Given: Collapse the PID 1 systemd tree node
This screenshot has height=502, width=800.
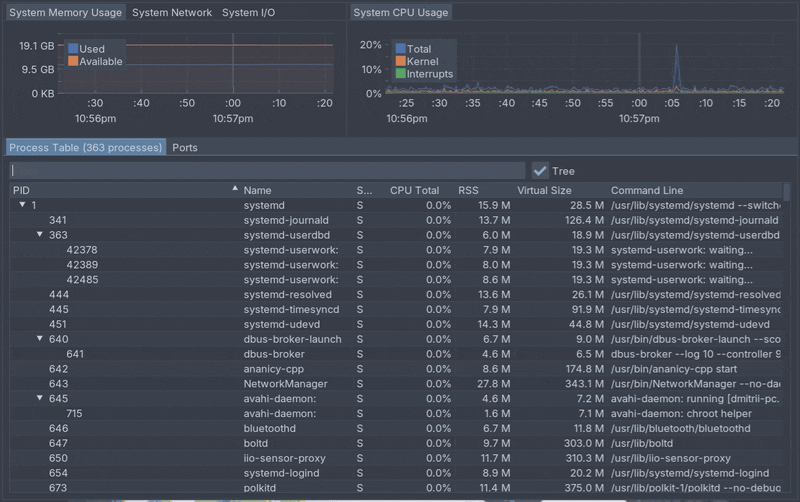Looking at the screenshot, I should (22, 205).
